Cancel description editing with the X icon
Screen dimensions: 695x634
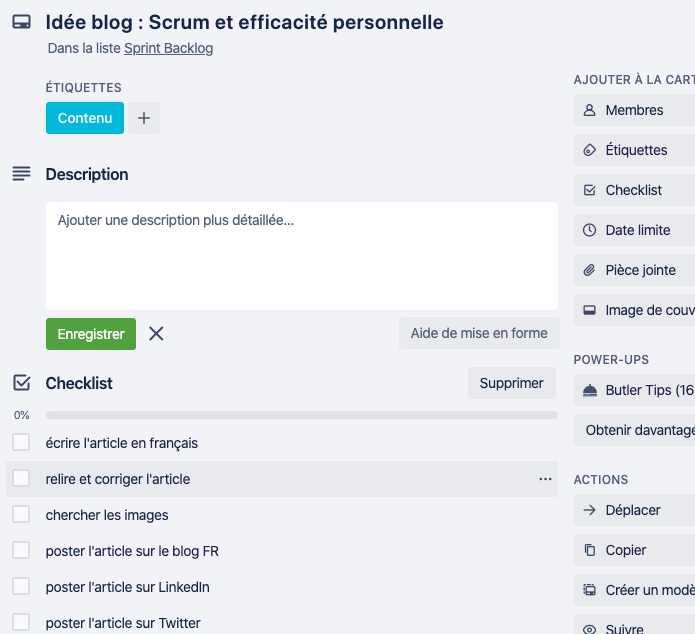pyautogui.click(x=156, y=333)
